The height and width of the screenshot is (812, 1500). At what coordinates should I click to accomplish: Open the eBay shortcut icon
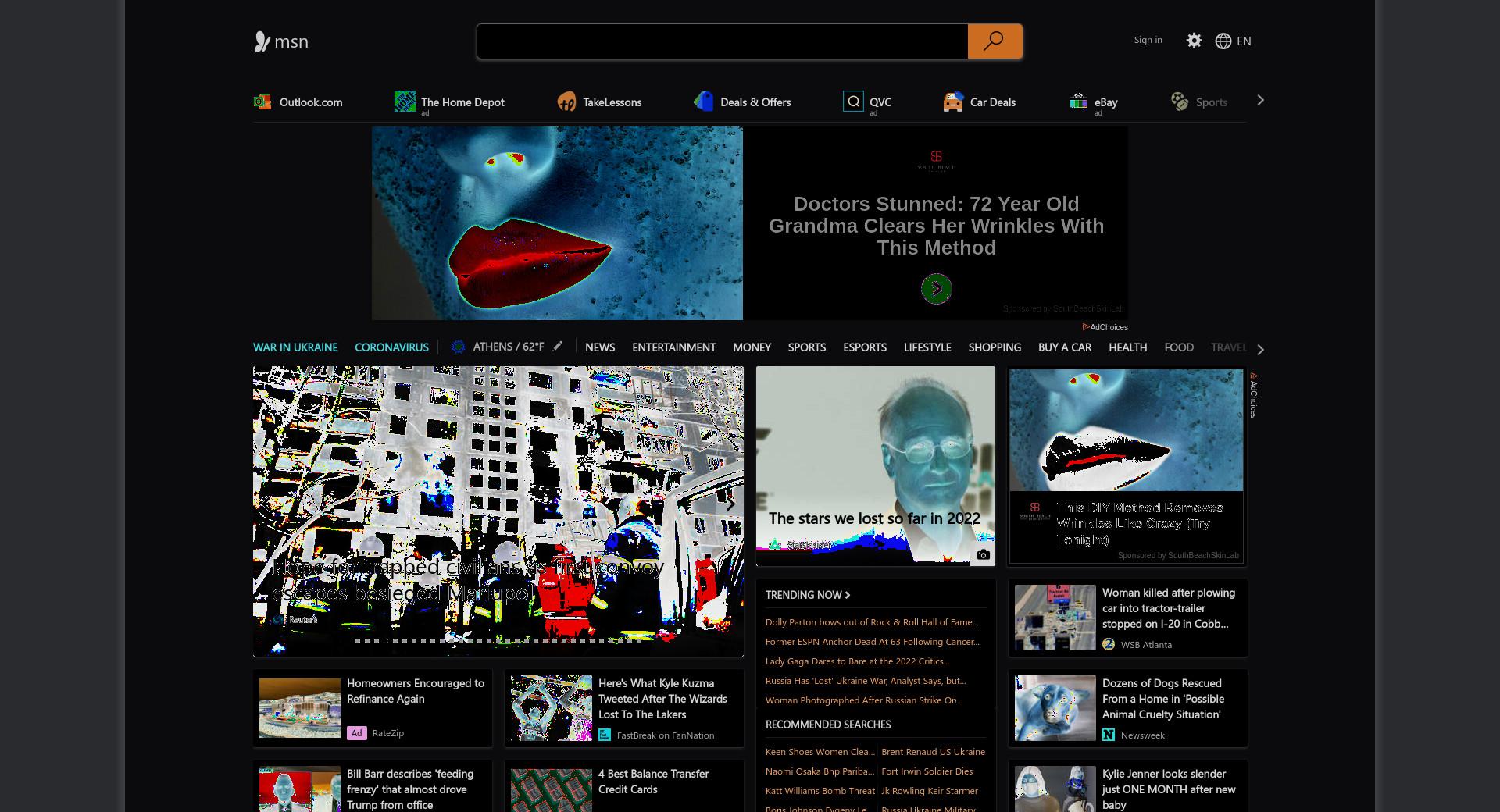pyautogui.click(x=1078, y=101)
